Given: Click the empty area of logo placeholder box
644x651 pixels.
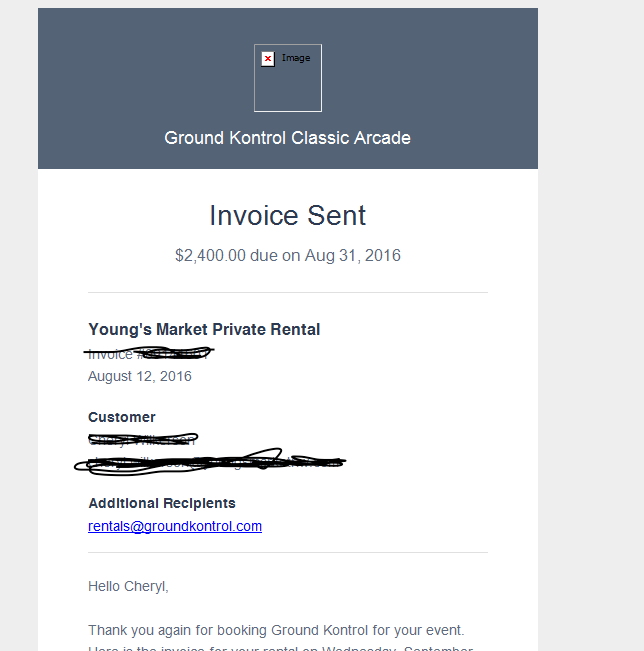Looking at the screenshot, I should point(288,90).
